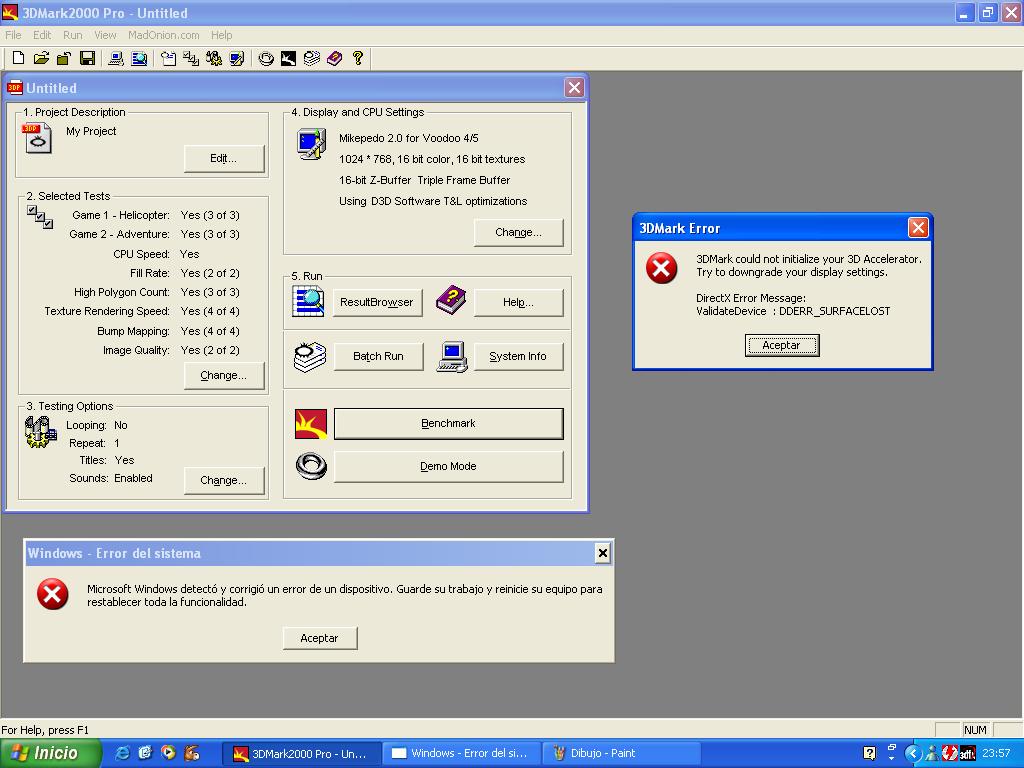The height and width of the screenshot is (768, 1024).
Task: Click the 3DP project document icon
Action: 37,138
